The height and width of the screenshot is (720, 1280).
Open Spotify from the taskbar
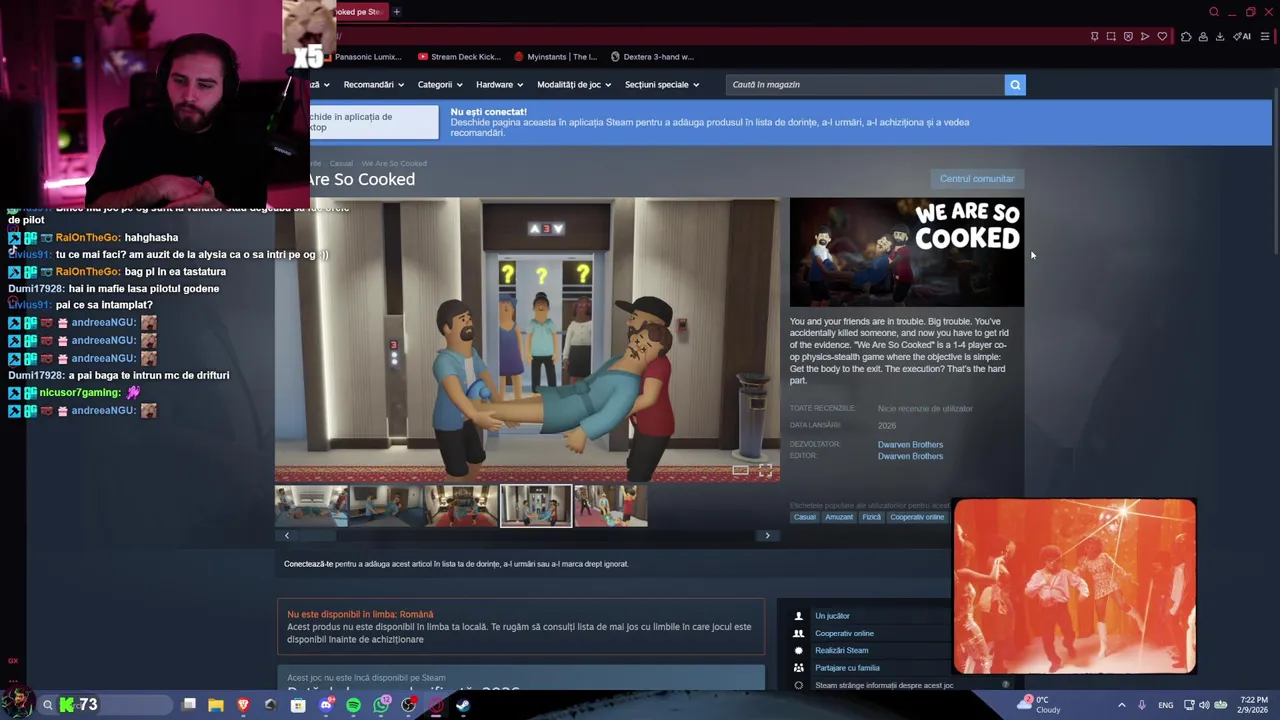click(353, 705)
